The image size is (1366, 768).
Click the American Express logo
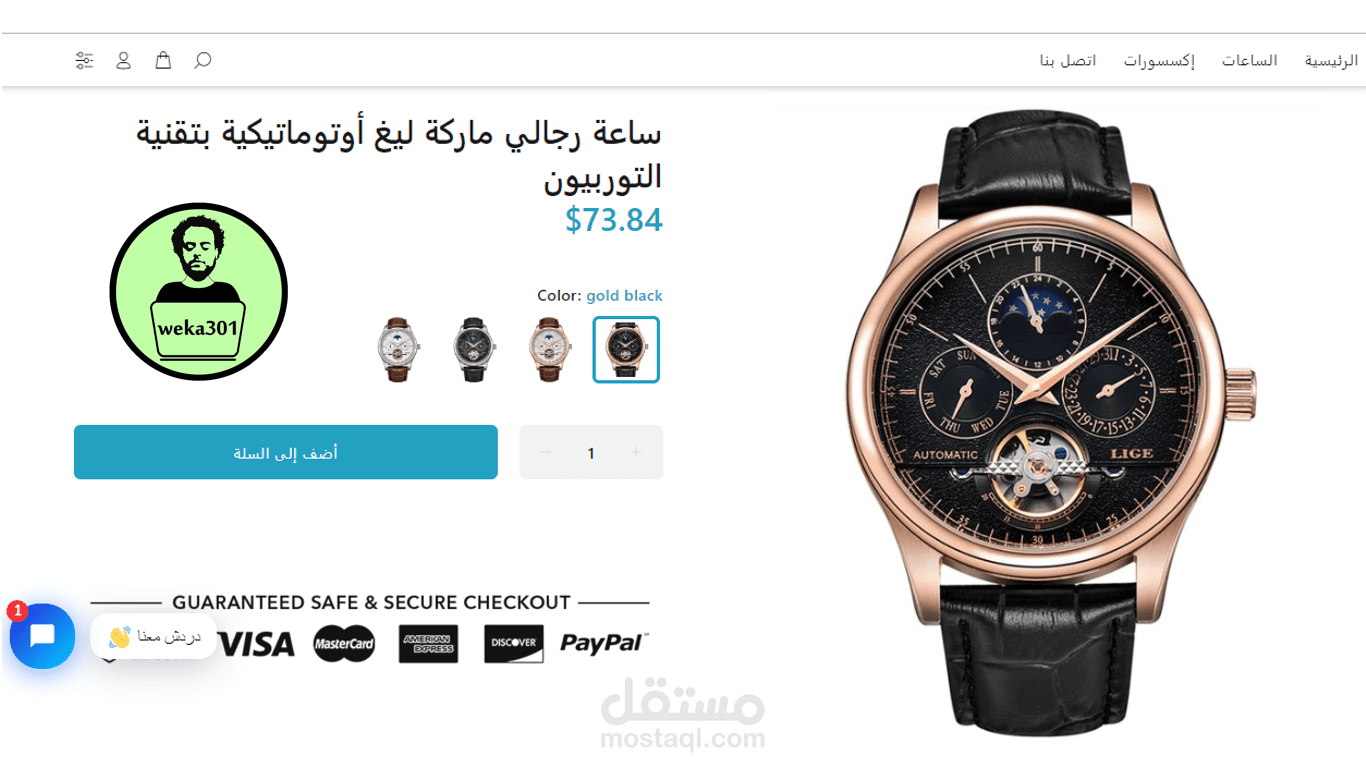(428, 644)
